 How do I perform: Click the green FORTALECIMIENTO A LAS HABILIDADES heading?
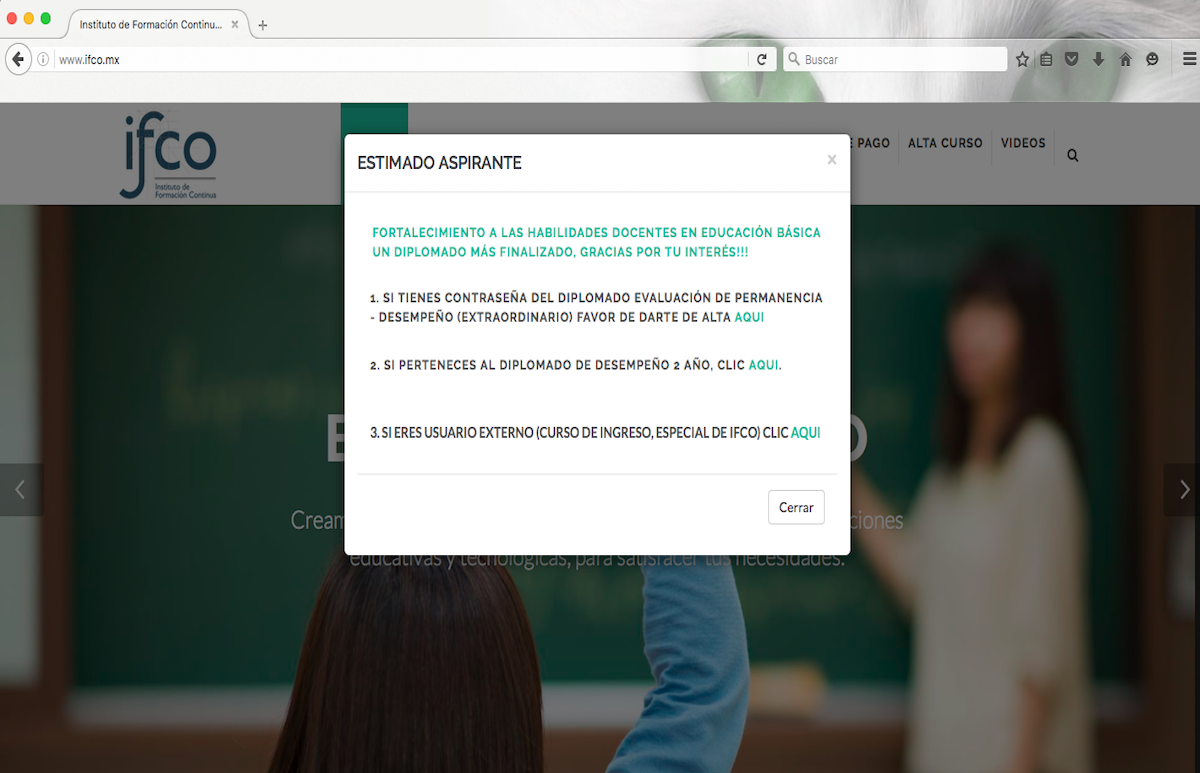point(596,242)
